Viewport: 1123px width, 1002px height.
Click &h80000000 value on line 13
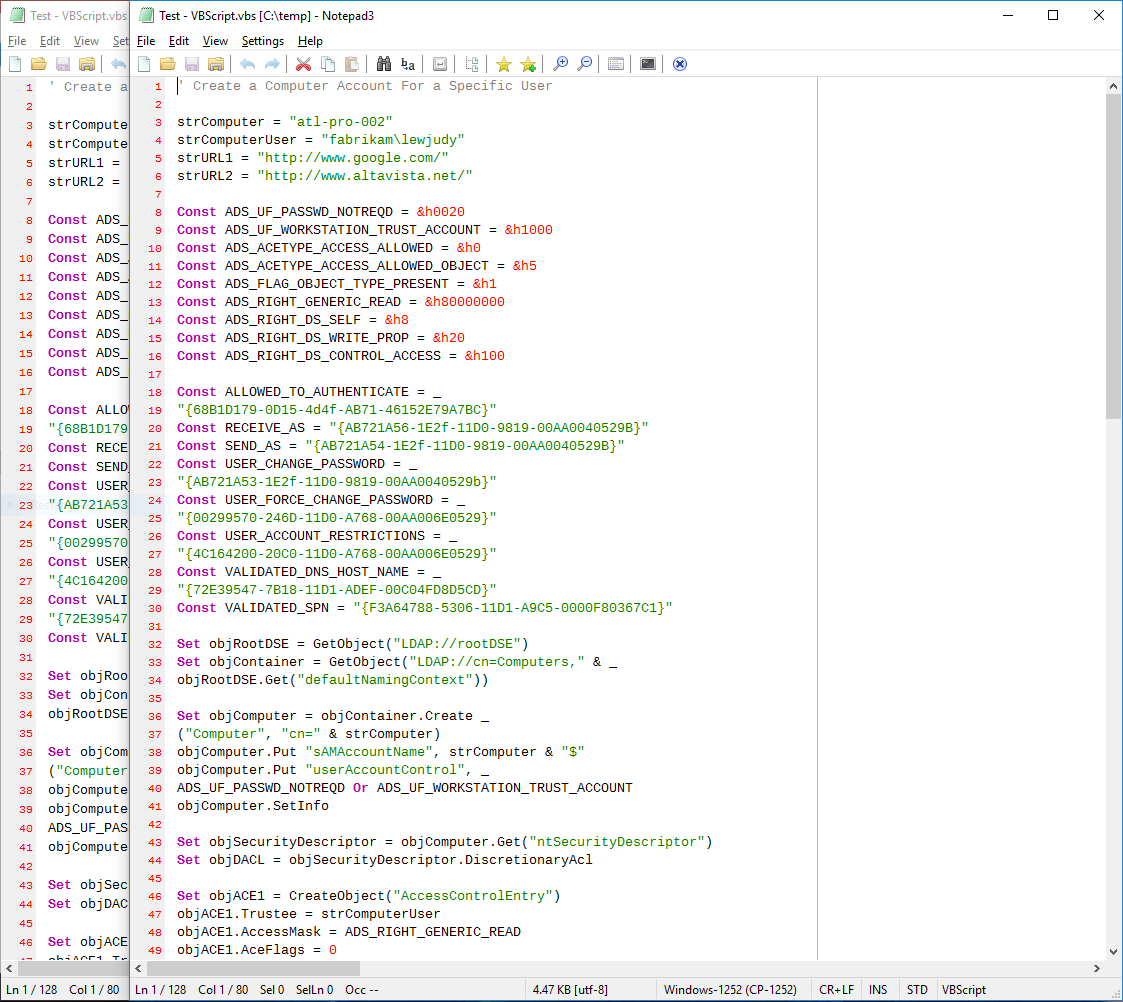[x=465, y=302]
